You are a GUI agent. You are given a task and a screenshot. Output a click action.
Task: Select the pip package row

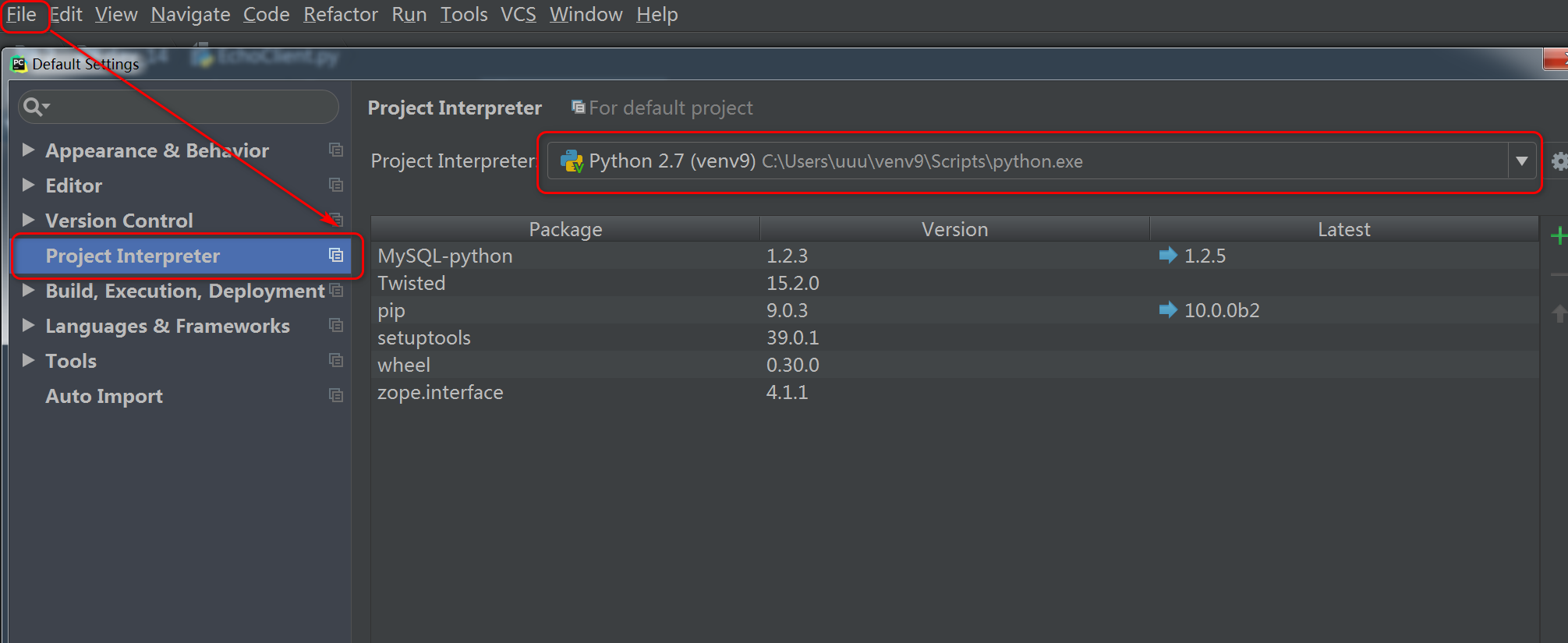pyautogui.click(x=954, y=310)
